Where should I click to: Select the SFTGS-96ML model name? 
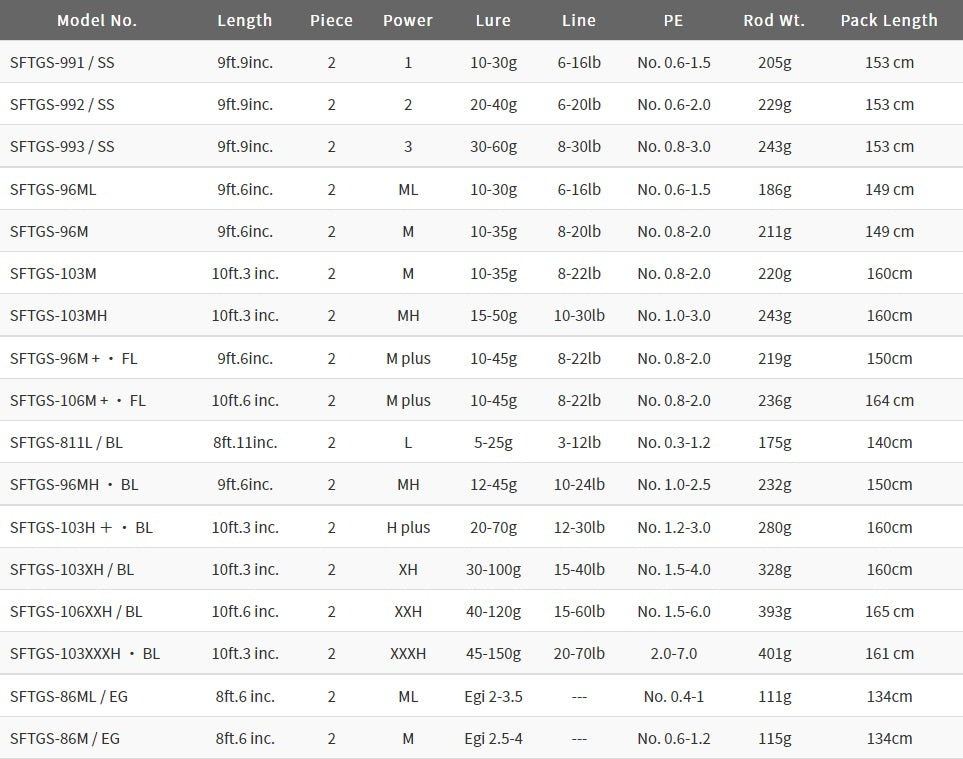pyautogui.click(x=53, y=189)
